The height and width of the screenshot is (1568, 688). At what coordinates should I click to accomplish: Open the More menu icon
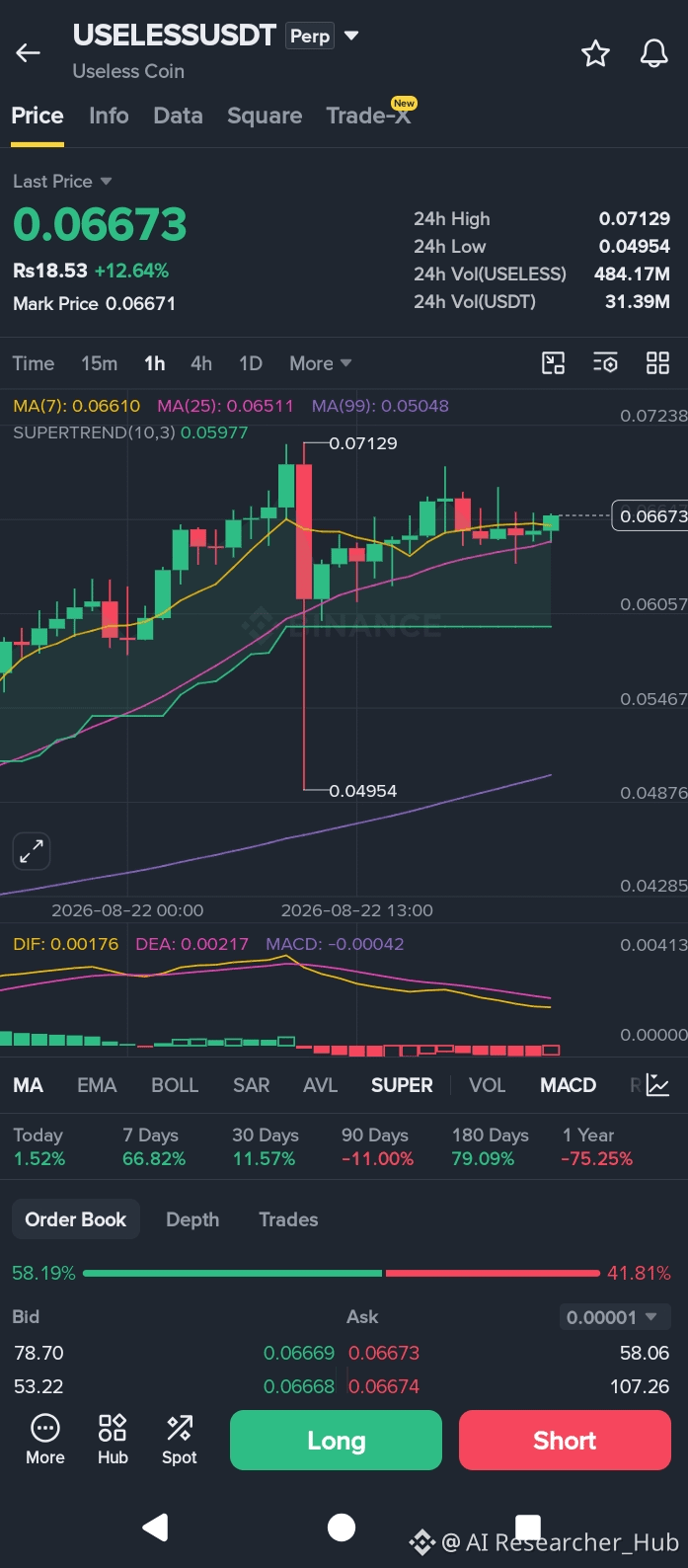(x=45, y=1440)
